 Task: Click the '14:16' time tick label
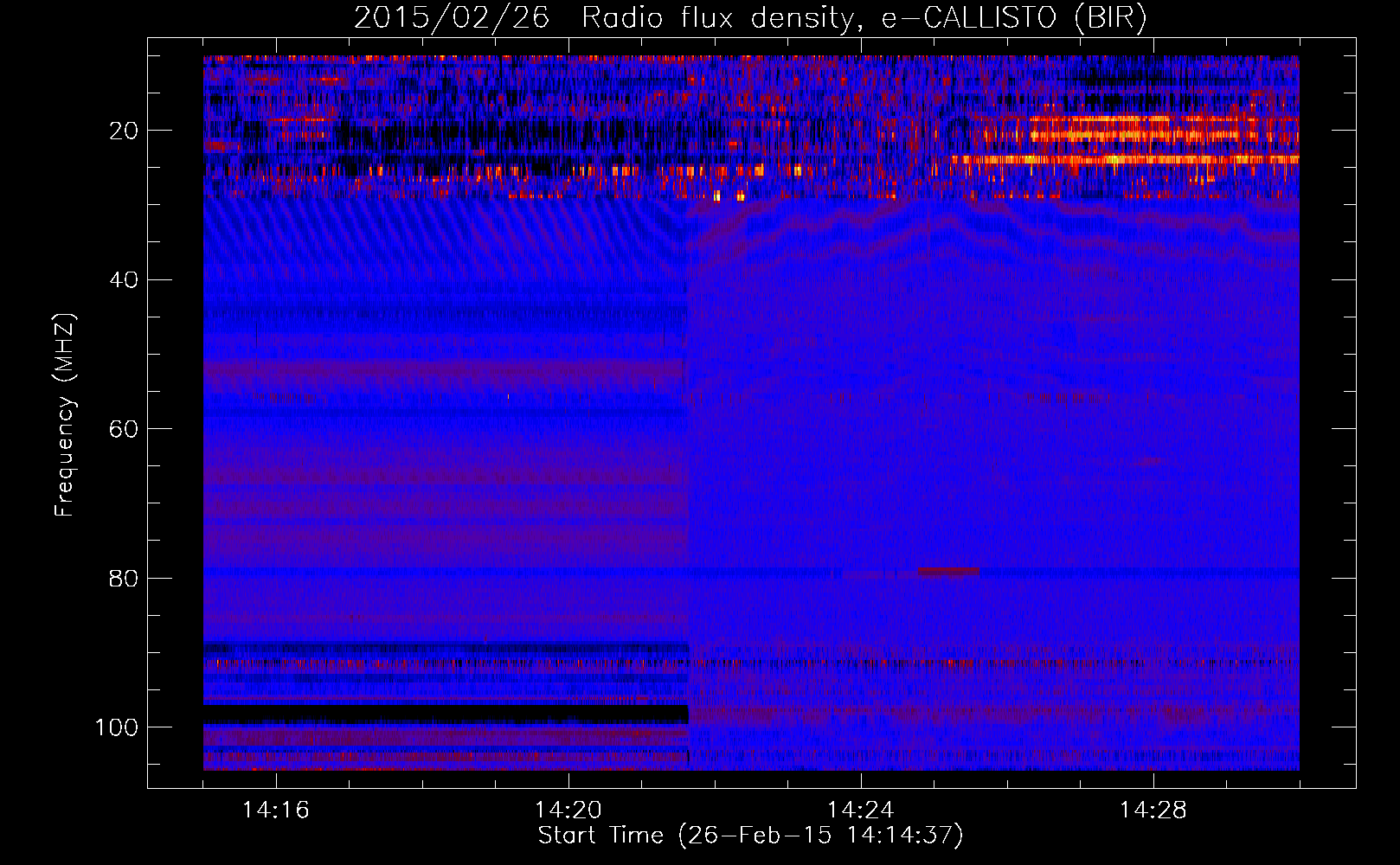pyautogui.click(x=276, y=811)
